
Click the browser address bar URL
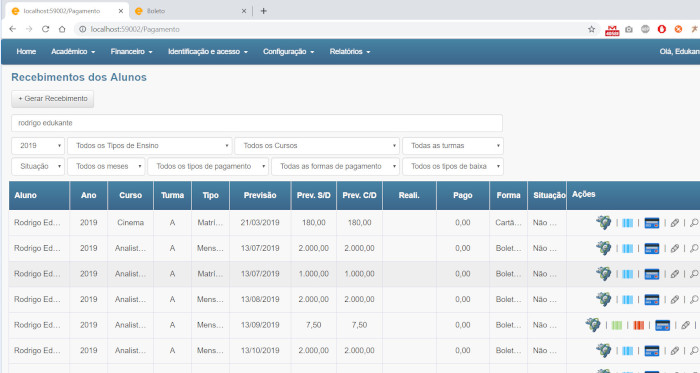[135, 29]
